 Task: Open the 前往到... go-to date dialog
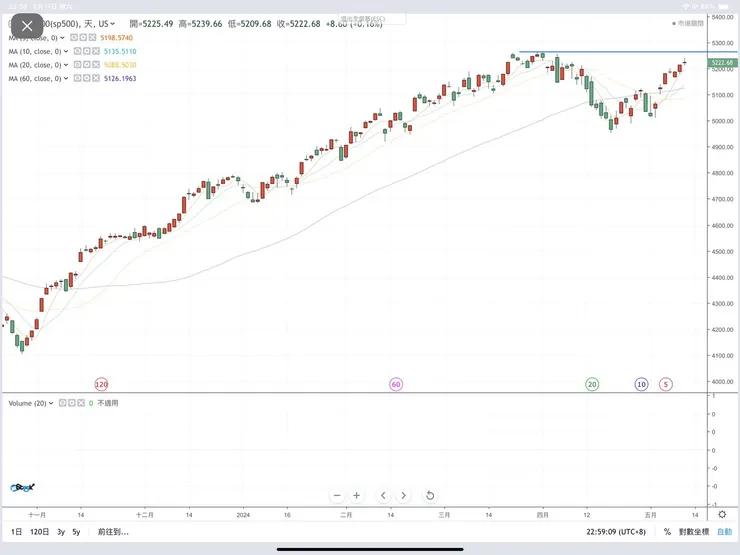pos(113,532)
